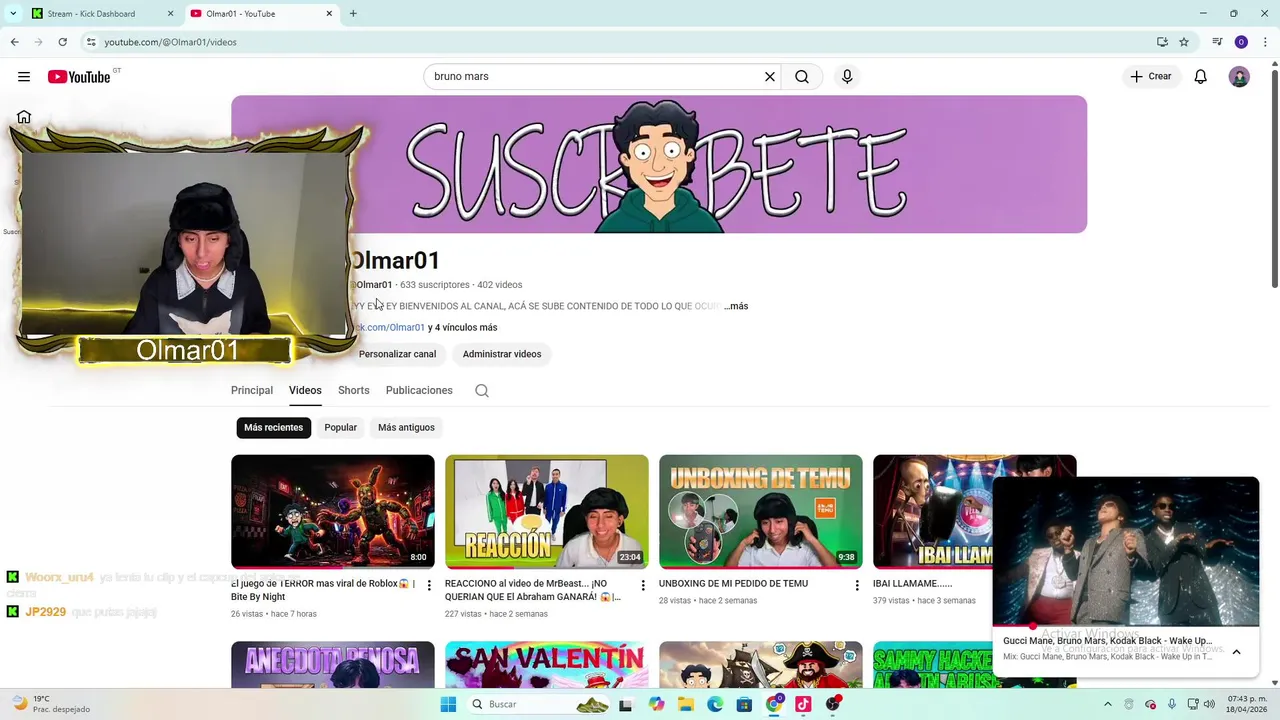Open the Chrome profile avatar
The width and height of the screenshot is (1280, 720).
[1241, 42]
